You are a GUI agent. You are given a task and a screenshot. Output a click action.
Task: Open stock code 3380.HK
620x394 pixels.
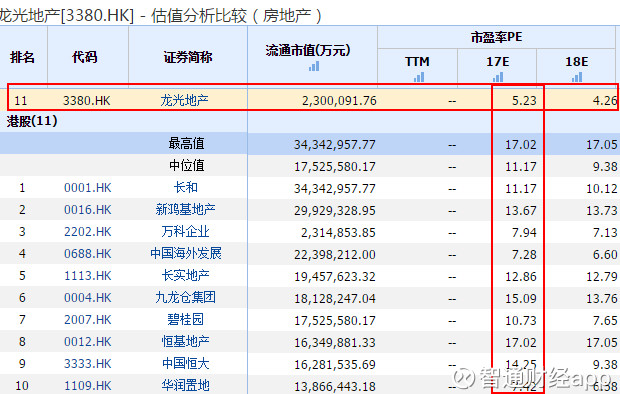[x=87, y=100]
